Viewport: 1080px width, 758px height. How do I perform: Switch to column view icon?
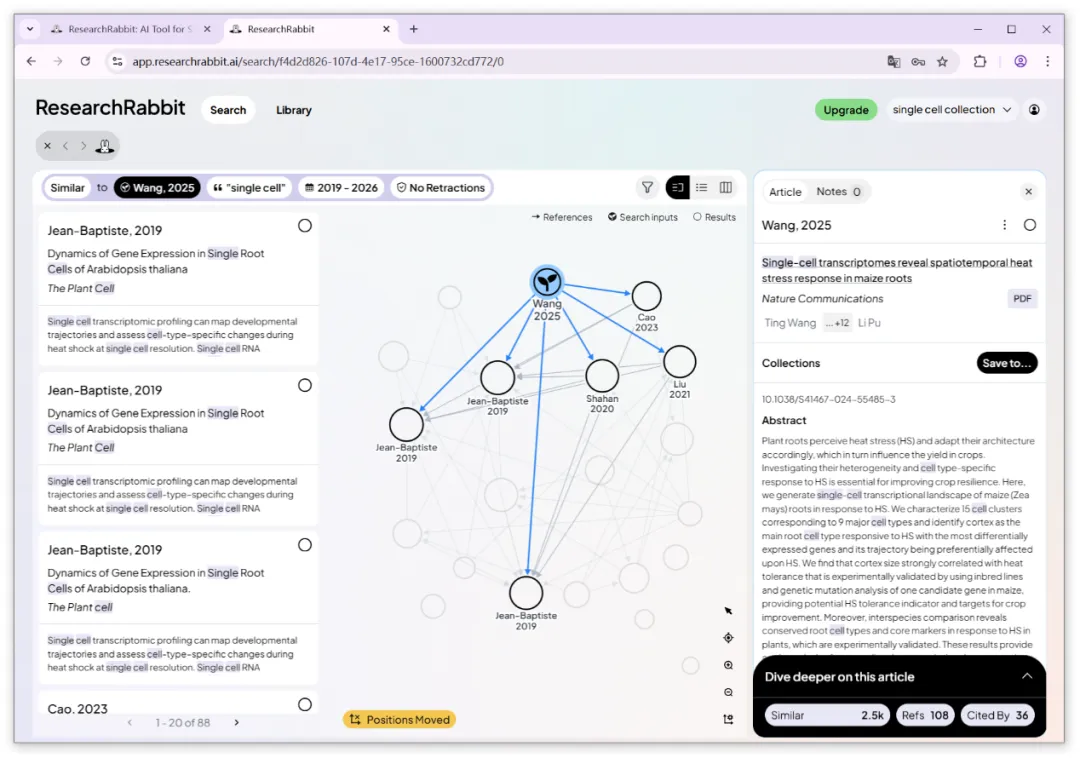[x=725, y=187]
